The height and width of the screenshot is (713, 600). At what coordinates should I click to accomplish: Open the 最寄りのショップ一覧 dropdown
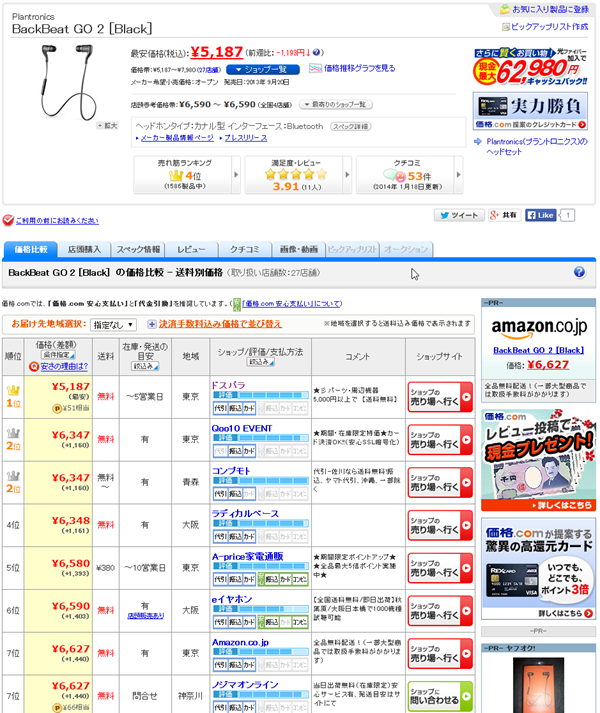(x=336, y=105)
